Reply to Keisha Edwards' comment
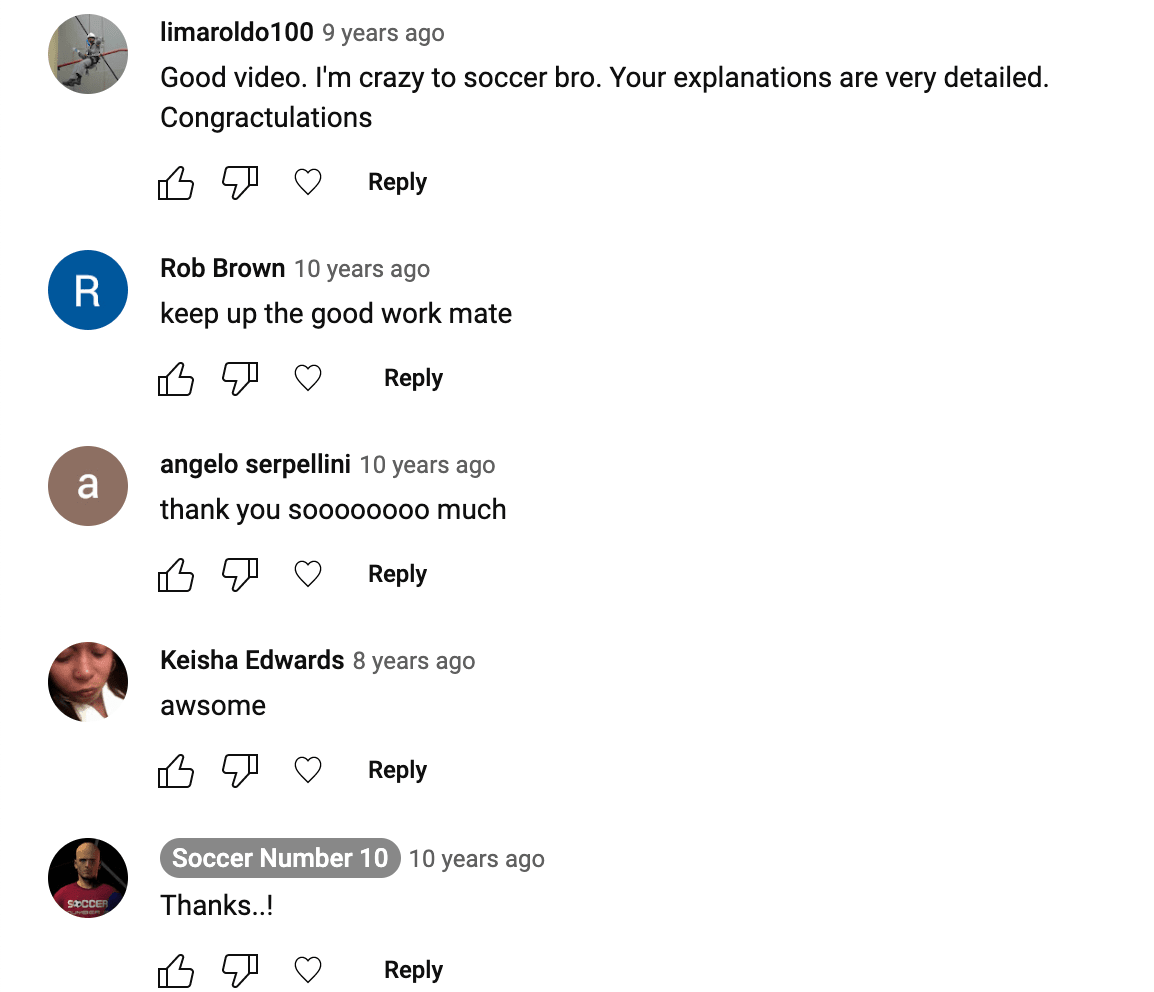1154x992 pixels. (x=397, y=770)
